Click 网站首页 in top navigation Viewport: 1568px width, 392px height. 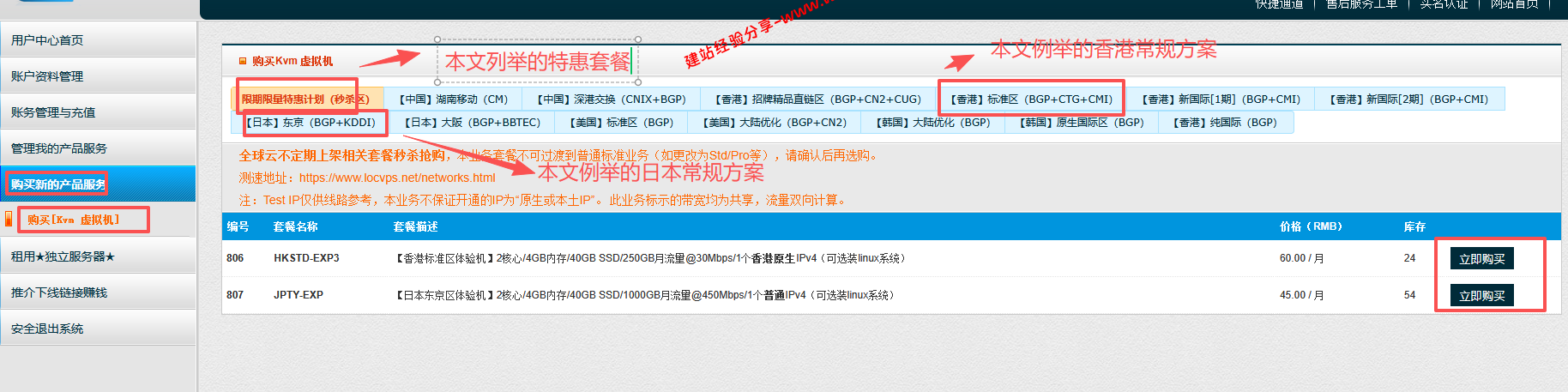[x=1514, y=4]
